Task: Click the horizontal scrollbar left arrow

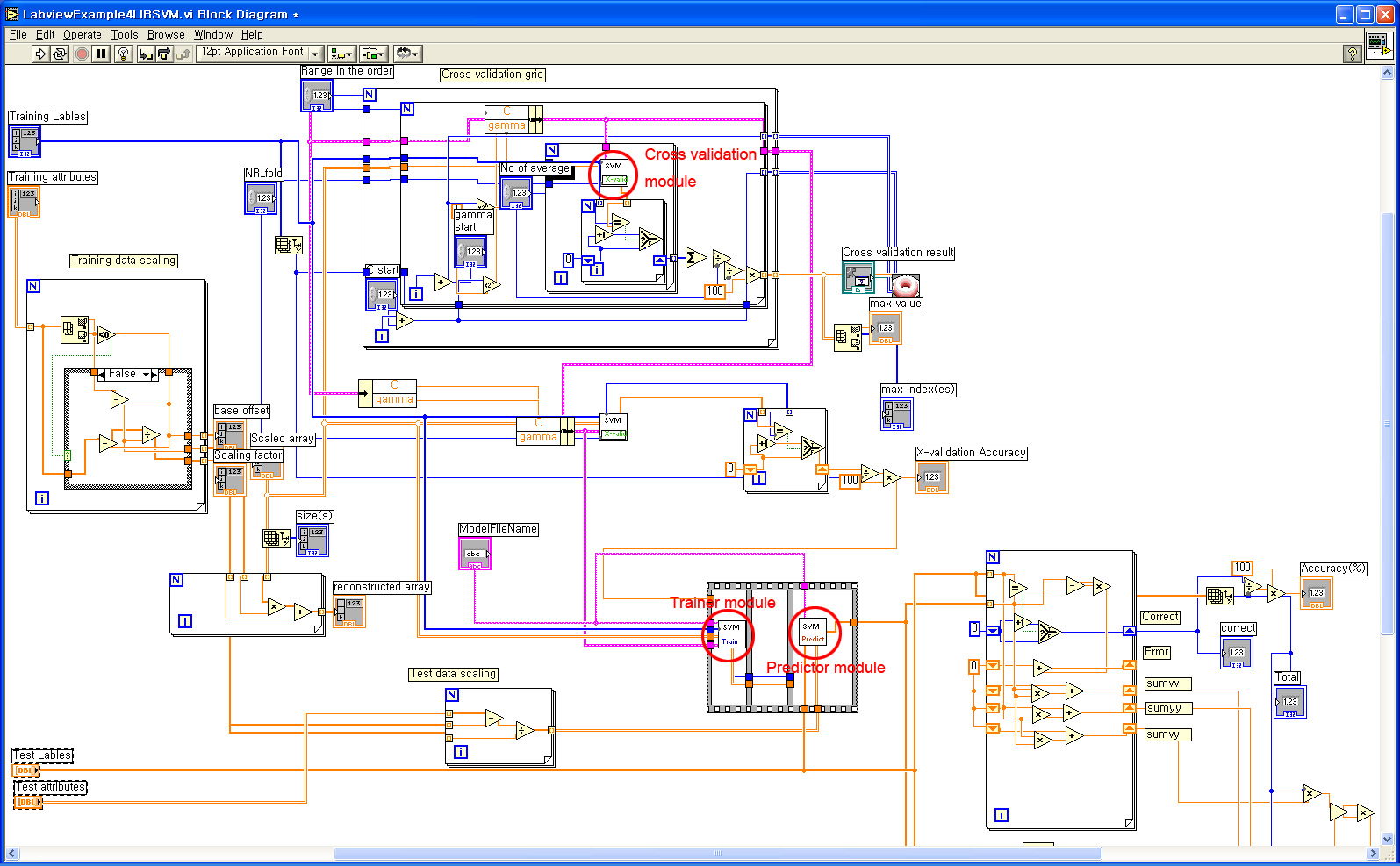Action: pos(12,854)
